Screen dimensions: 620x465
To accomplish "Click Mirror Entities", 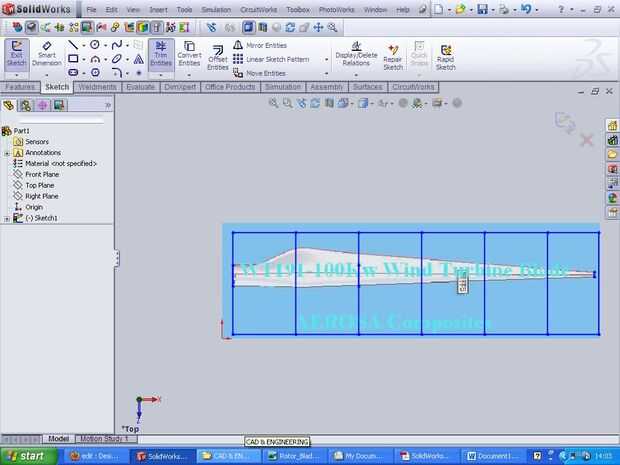I will tap(260, 45).
